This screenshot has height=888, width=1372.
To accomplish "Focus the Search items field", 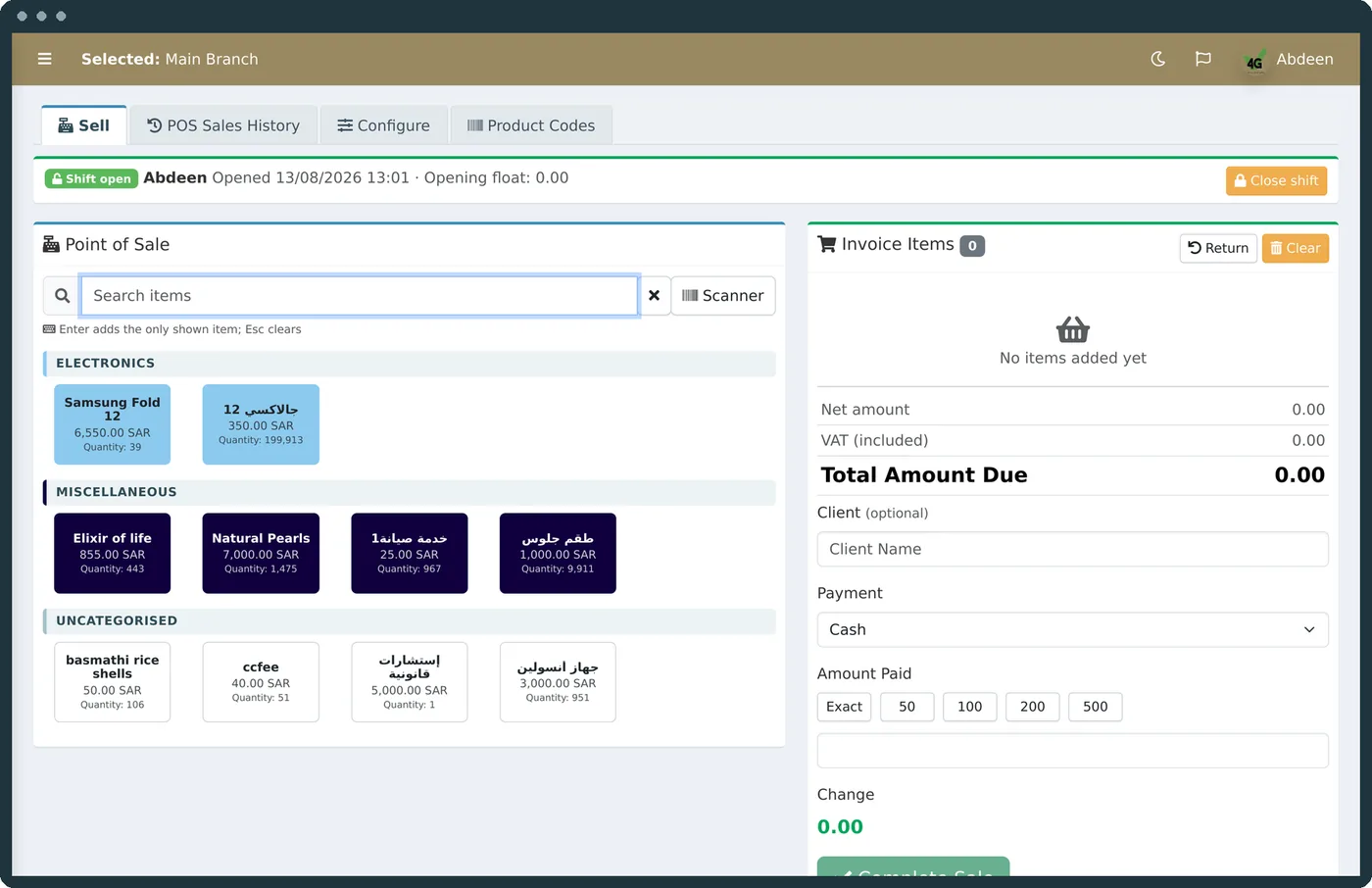I will pyautogui.click(x=360, y=296).
